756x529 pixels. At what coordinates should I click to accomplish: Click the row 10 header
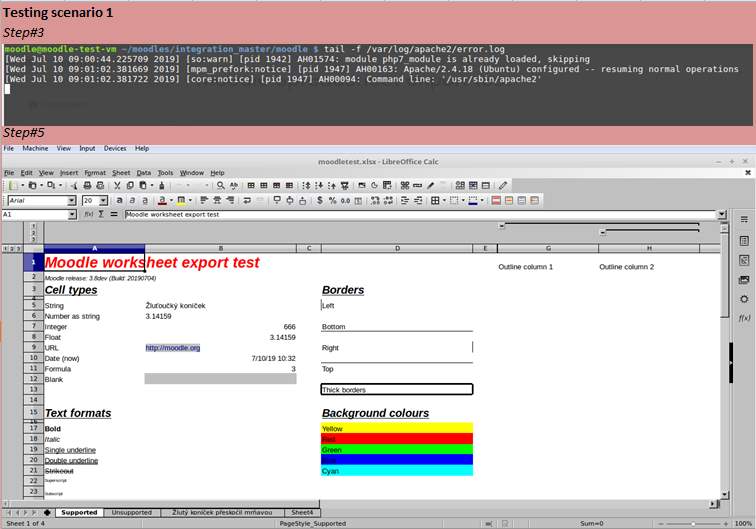tap(33, 358)
